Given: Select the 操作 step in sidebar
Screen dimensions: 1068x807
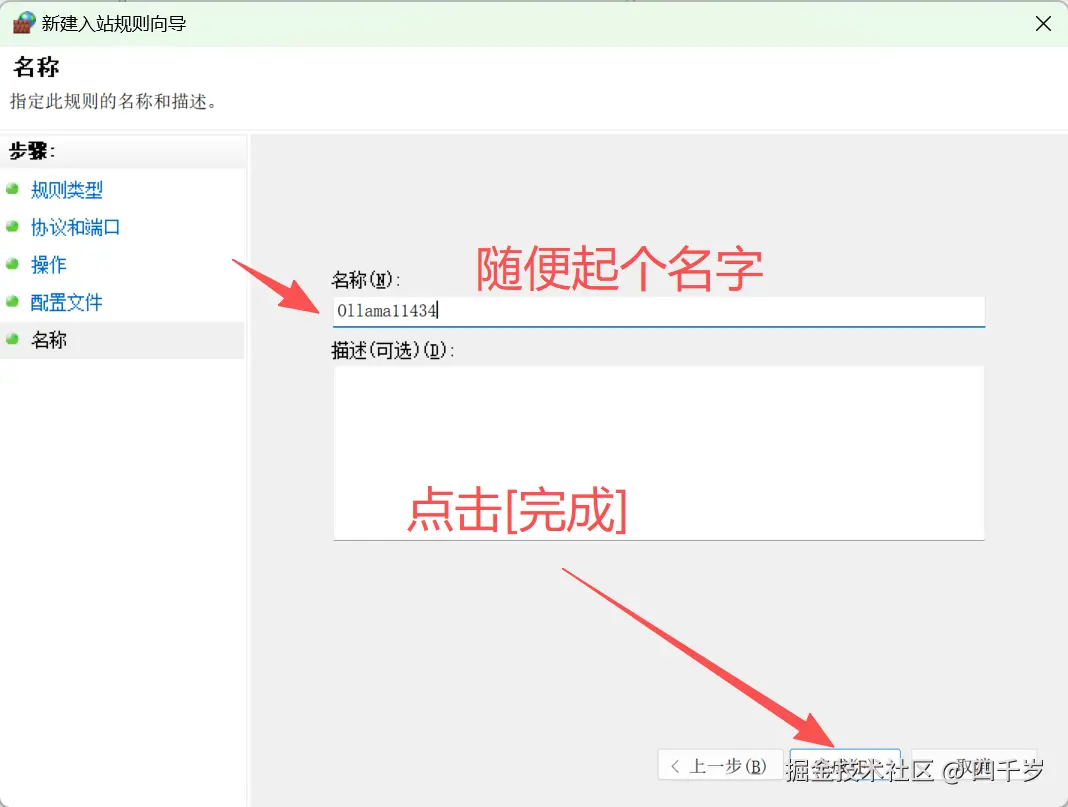Looking at the screenshot, I should [x=48, y=265].
